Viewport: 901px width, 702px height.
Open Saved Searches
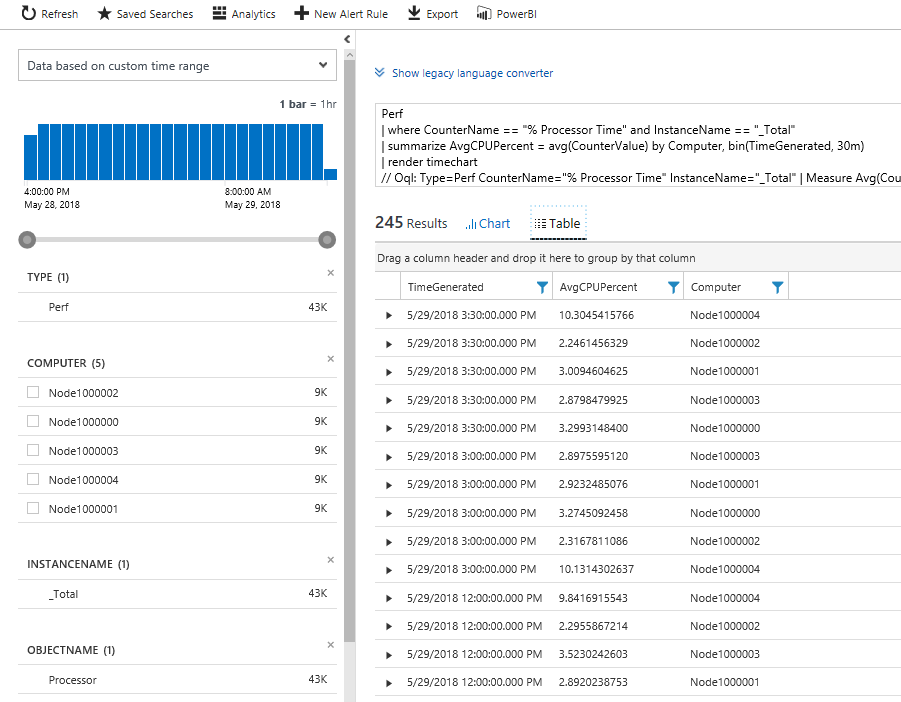pos(103,14)
